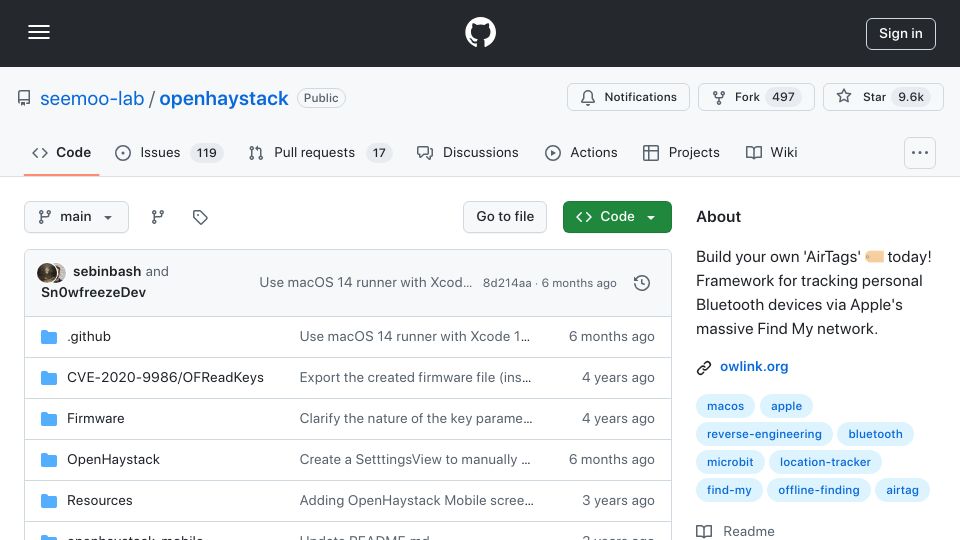960x540 pixels.
Task: View branches via the branch icon
Action: [158, 217]
